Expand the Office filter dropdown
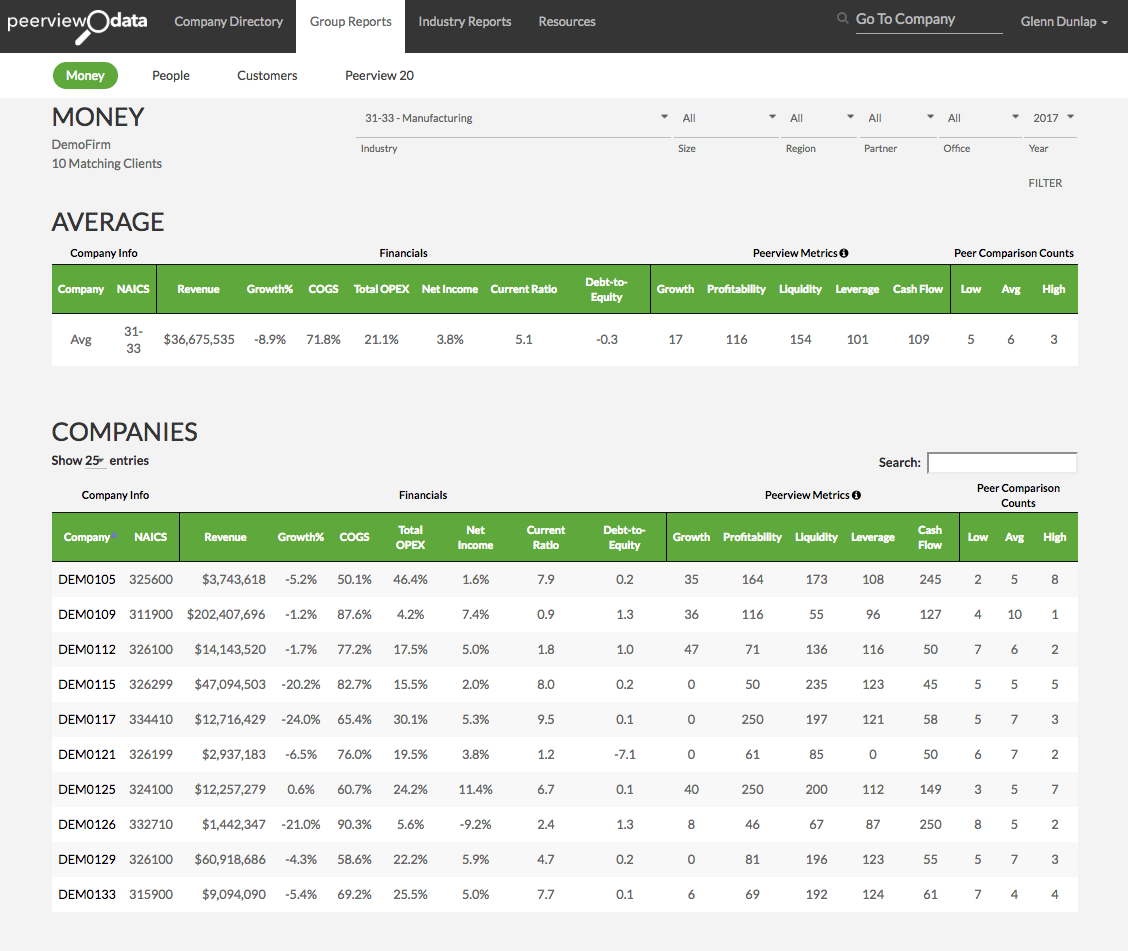1128x951 pixels. pos(980,118)
